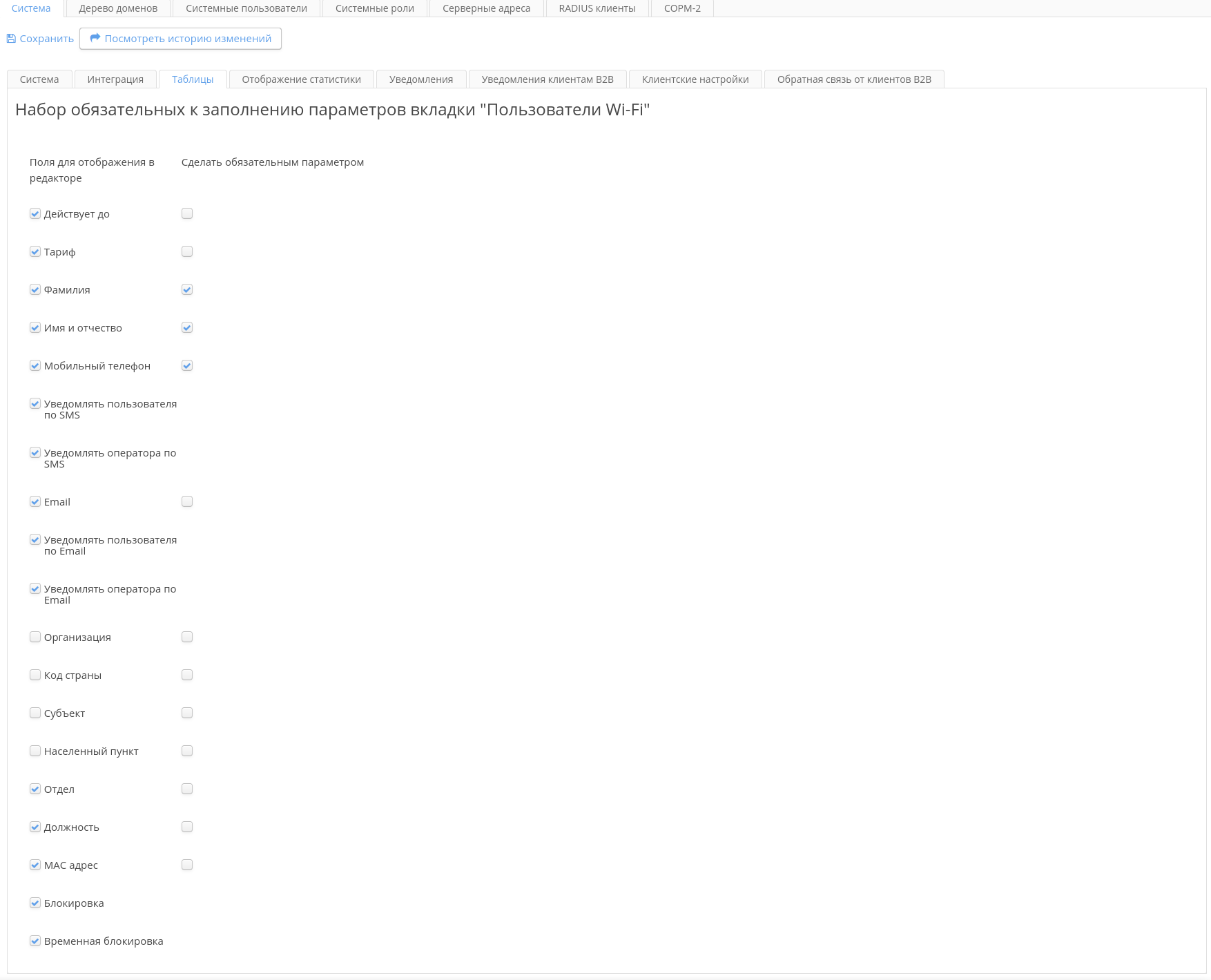Screen dimensions: 1211x980
Task: Toggle Уведомлять пользователя по SMS checkbox
Action: pos(35,404)
